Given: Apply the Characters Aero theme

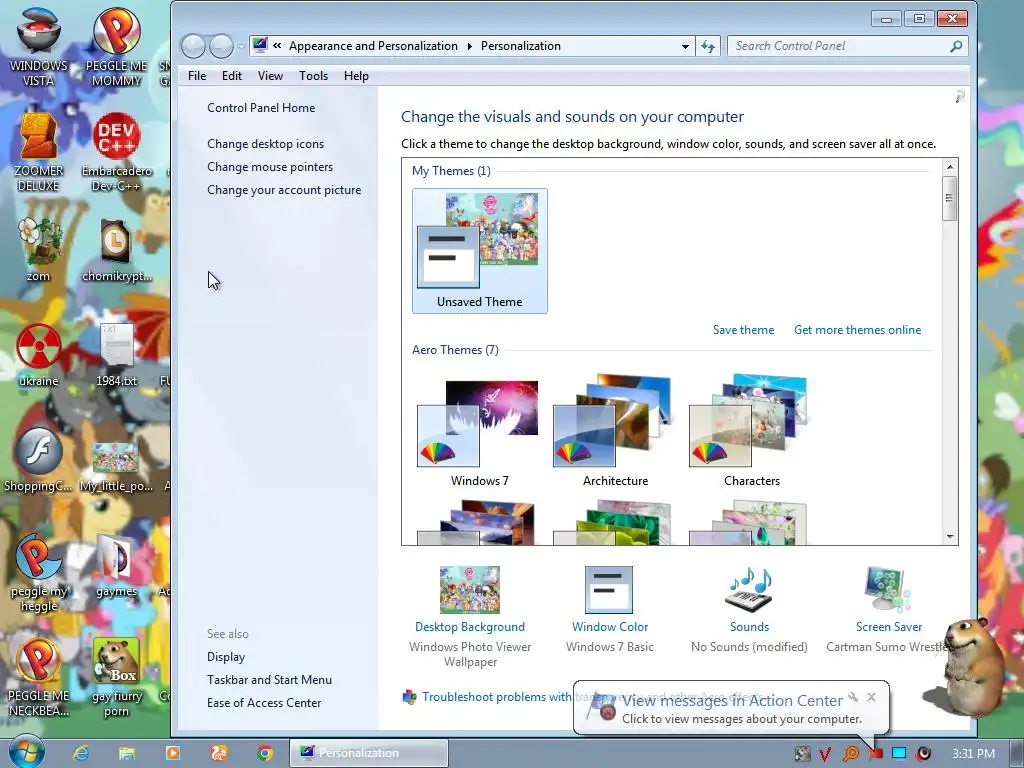Looking at the screenshot, I should coord(751,432).
